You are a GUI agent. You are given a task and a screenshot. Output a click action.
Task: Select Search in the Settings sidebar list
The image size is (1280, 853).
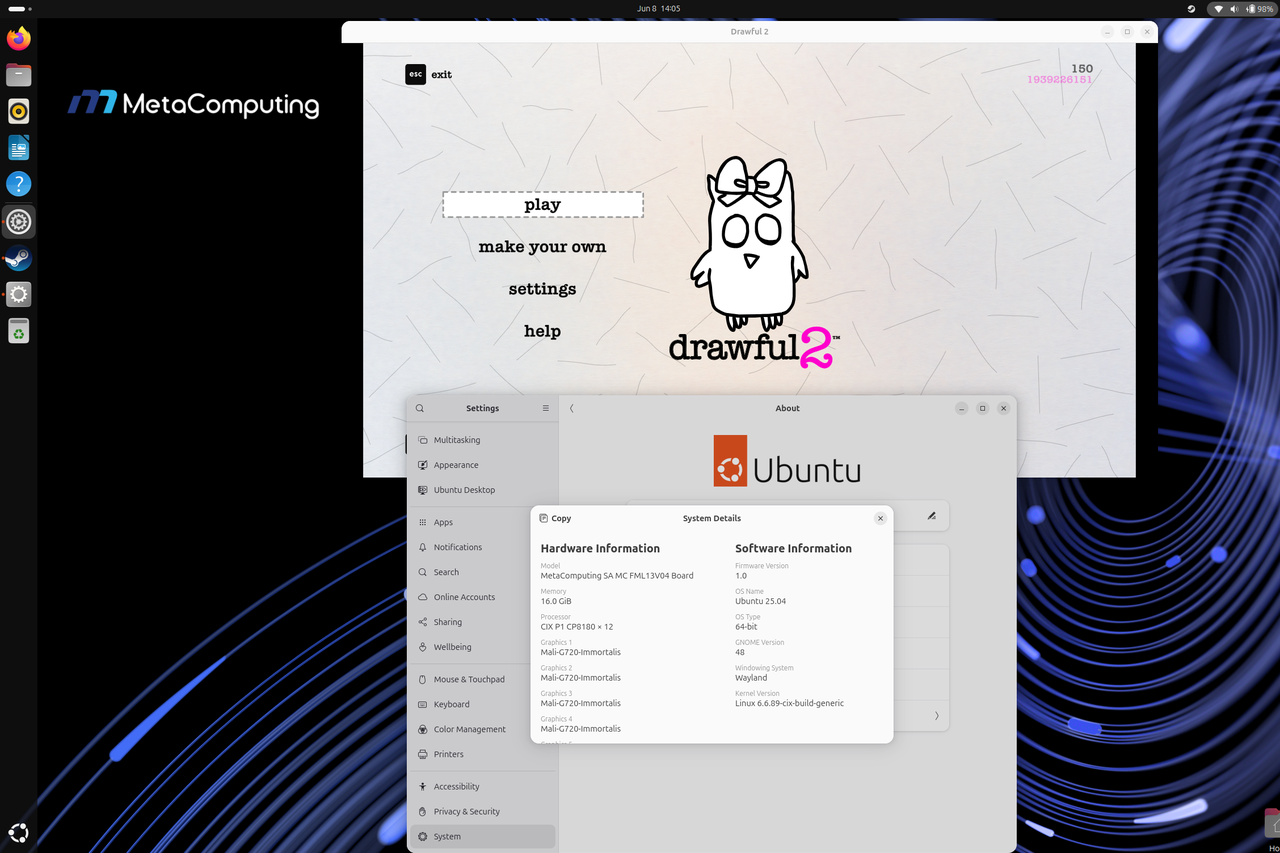[x=482, y=572]
